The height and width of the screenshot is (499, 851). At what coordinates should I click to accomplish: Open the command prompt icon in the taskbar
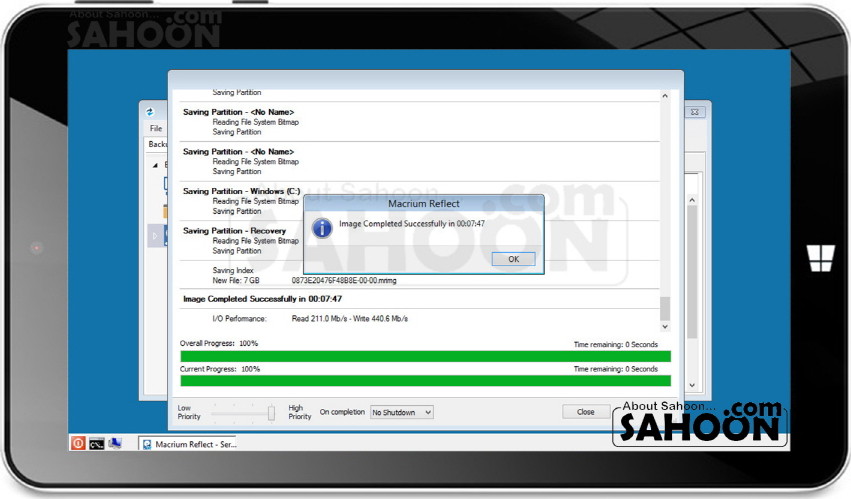(x=97, y=443)
